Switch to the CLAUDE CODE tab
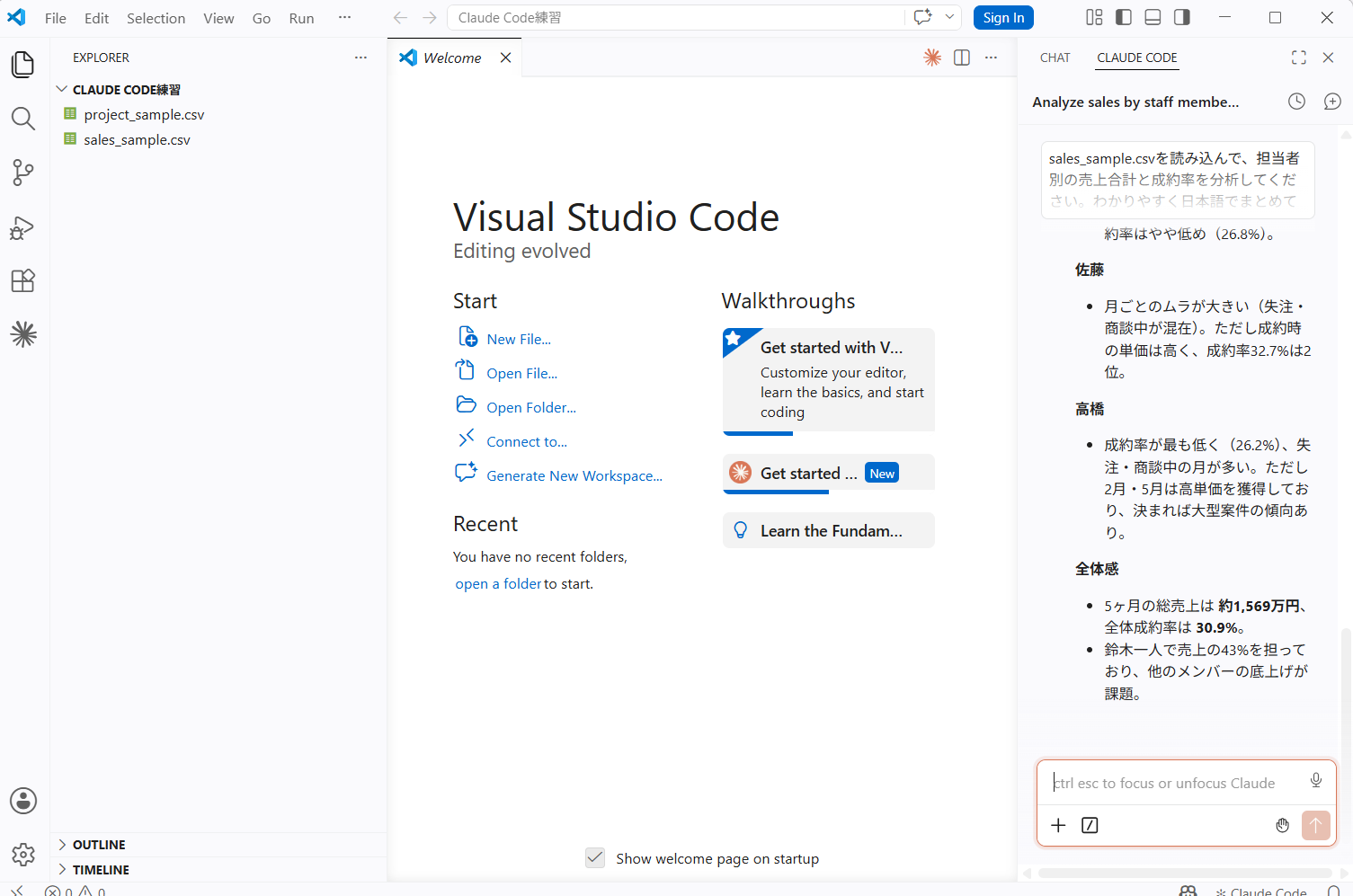The height and width of the screenshot is (896, 1353). coord(1137,58)
